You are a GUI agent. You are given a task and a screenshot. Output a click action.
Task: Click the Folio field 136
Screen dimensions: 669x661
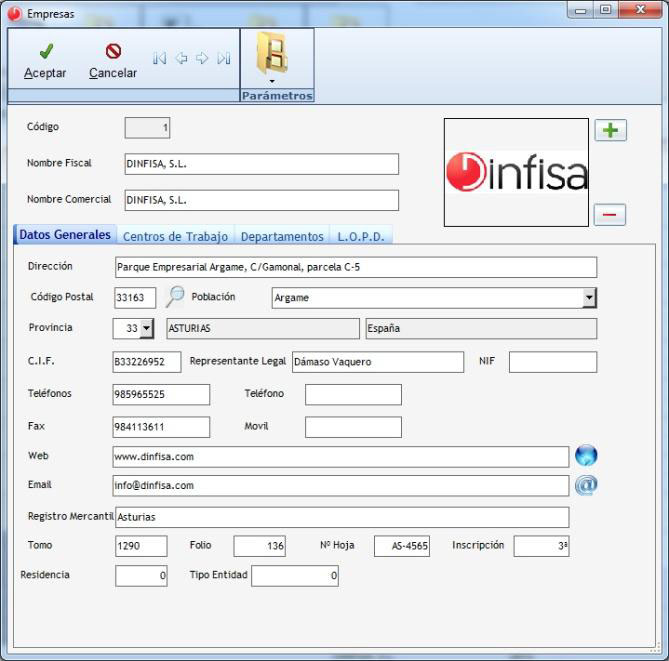260,546
